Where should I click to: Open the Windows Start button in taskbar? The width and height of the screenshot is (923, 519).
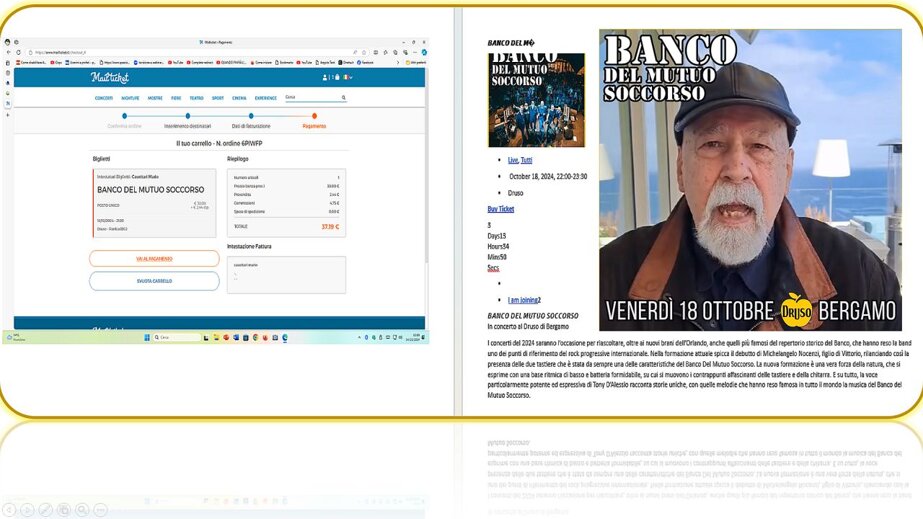coord(147,337)
